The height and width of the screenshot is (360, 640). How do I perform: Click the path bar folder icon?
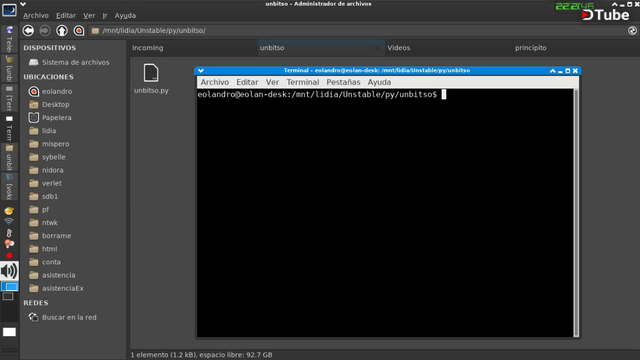[x=95, y=31]
